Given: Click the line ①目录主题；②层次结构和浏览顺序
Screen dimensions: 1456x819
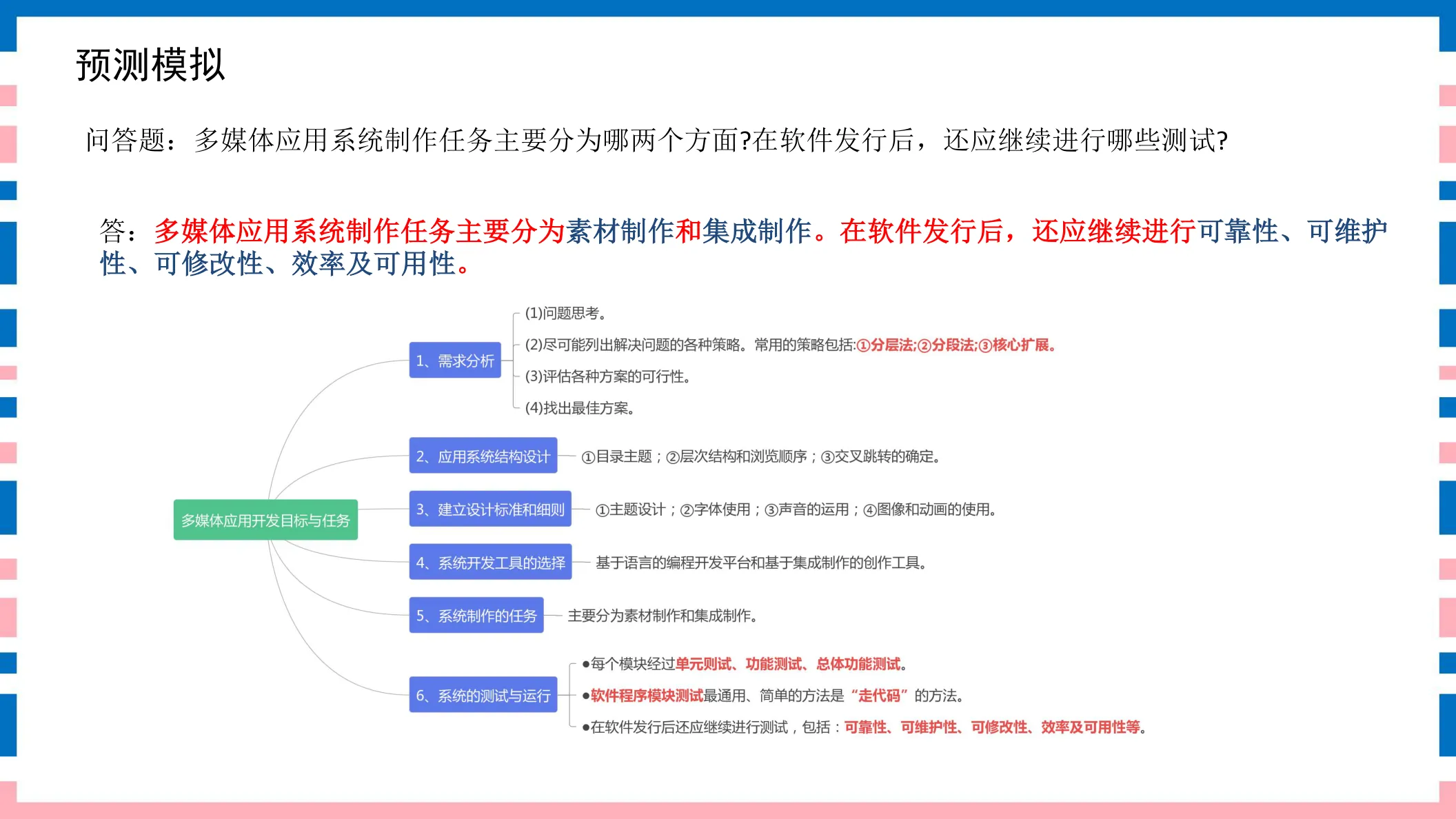Looking at the screenshot, I should click(761, 456).
